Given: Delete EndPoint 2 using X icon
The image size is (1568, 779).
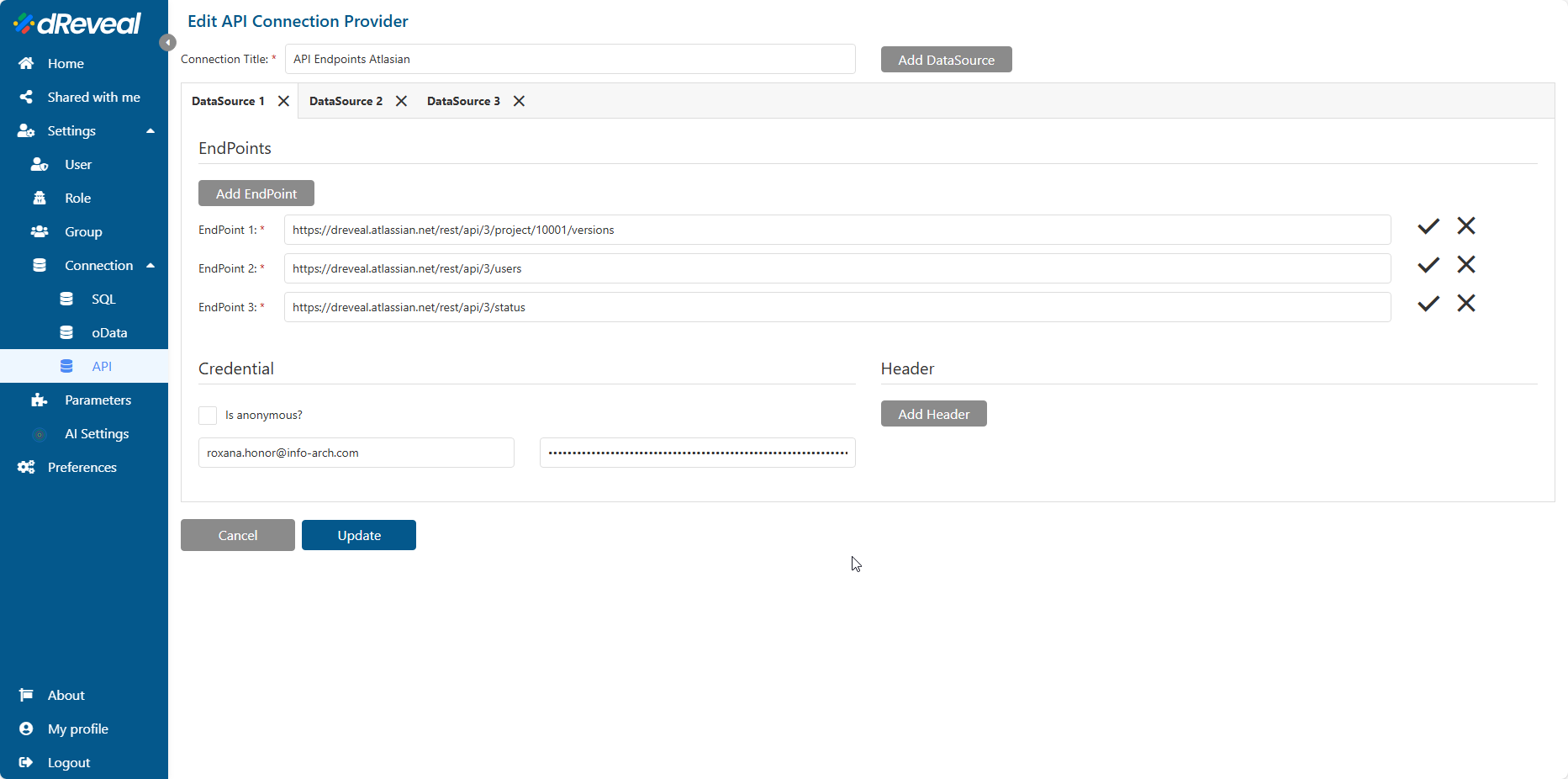Looking at the screenshot, I should point(1465,265).
